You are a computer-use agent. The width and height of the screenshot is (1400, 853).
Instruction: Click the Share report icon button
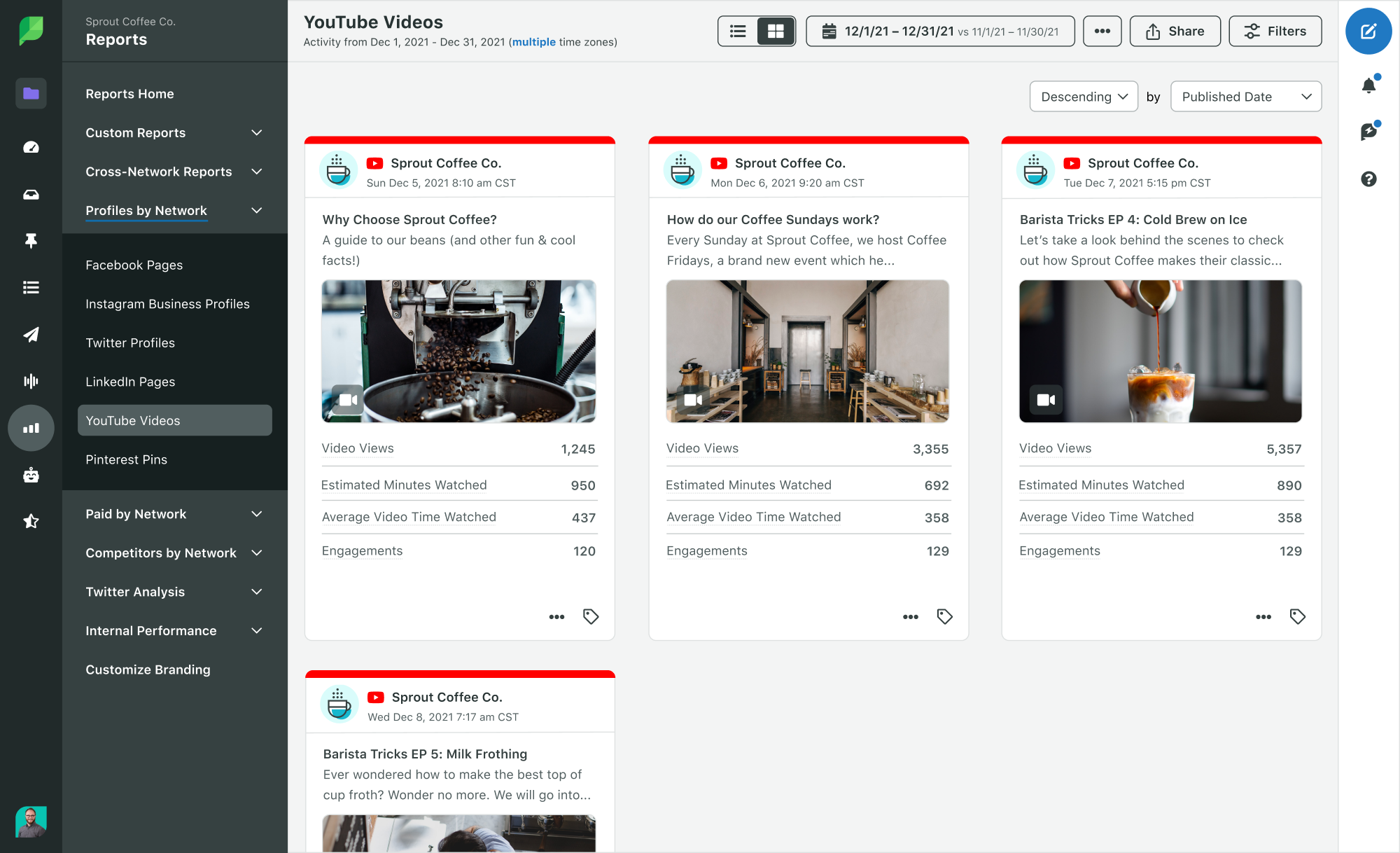(x=1175, y=31)
